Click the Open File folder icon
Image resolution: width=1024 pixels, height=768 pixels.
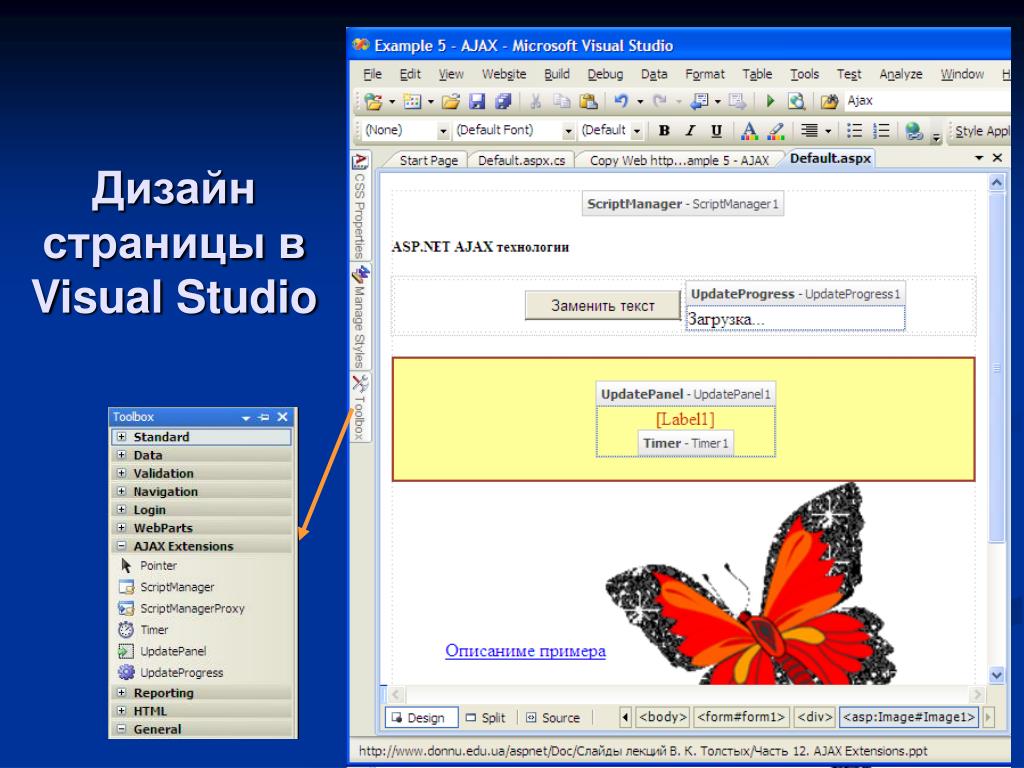(451, 101)
